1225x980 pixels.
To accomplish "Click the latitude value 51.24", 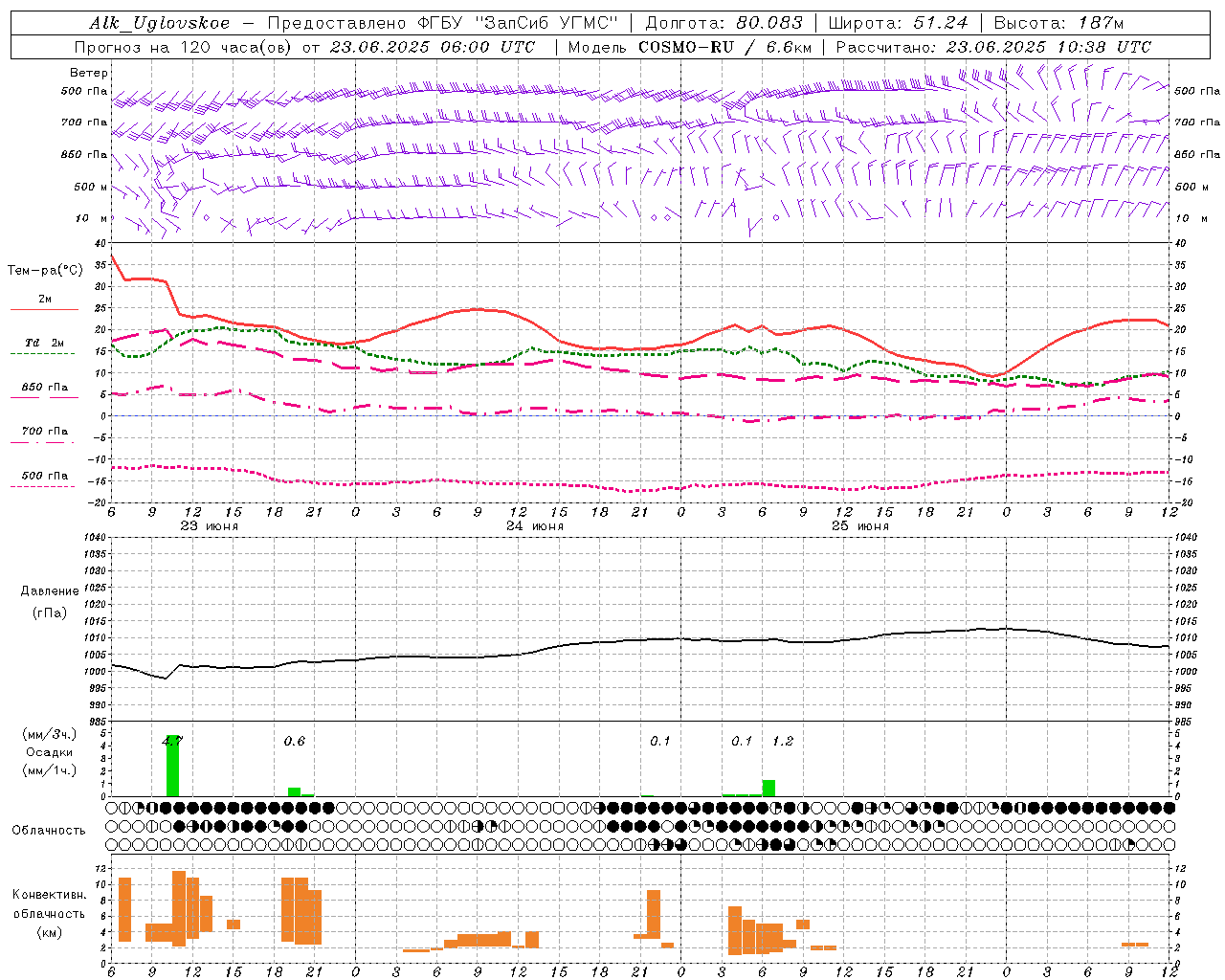I will [x=943, y=23].
